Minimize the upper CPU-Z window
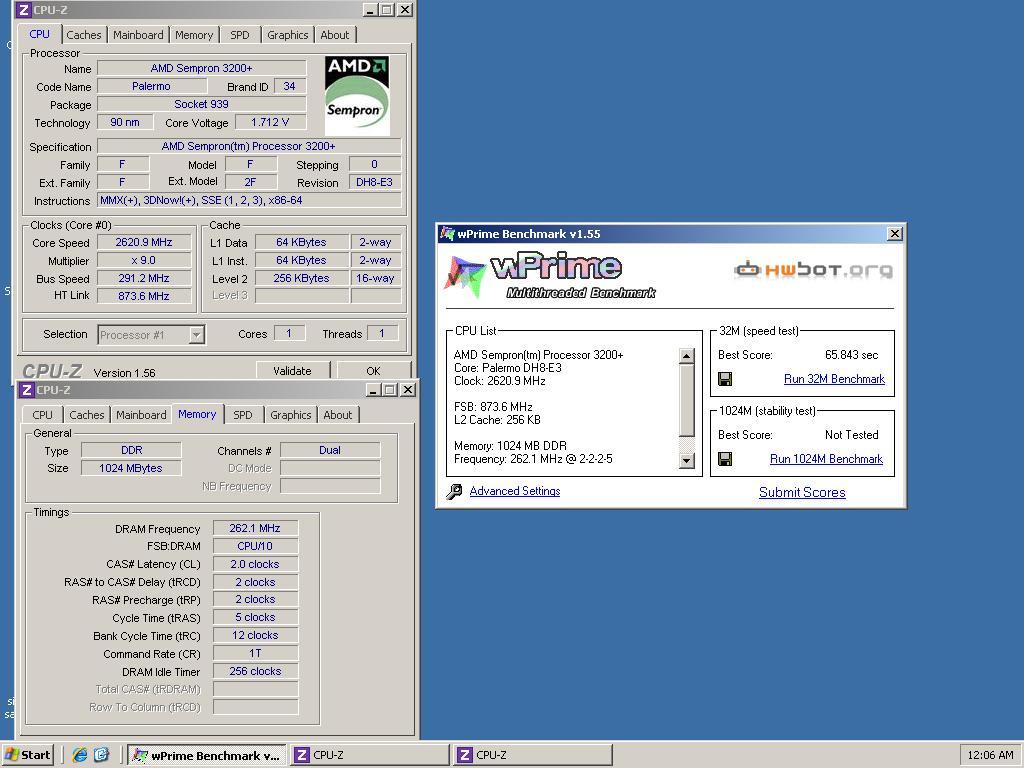The image size is (1024, 768). (370, 10)
